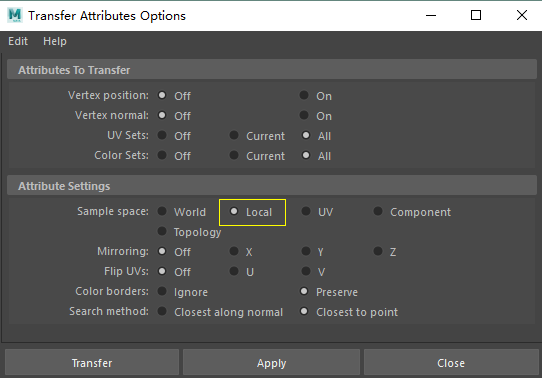The image size is (542, 378).
Task: Select Closest along normal search method
Action: point(162,311)
